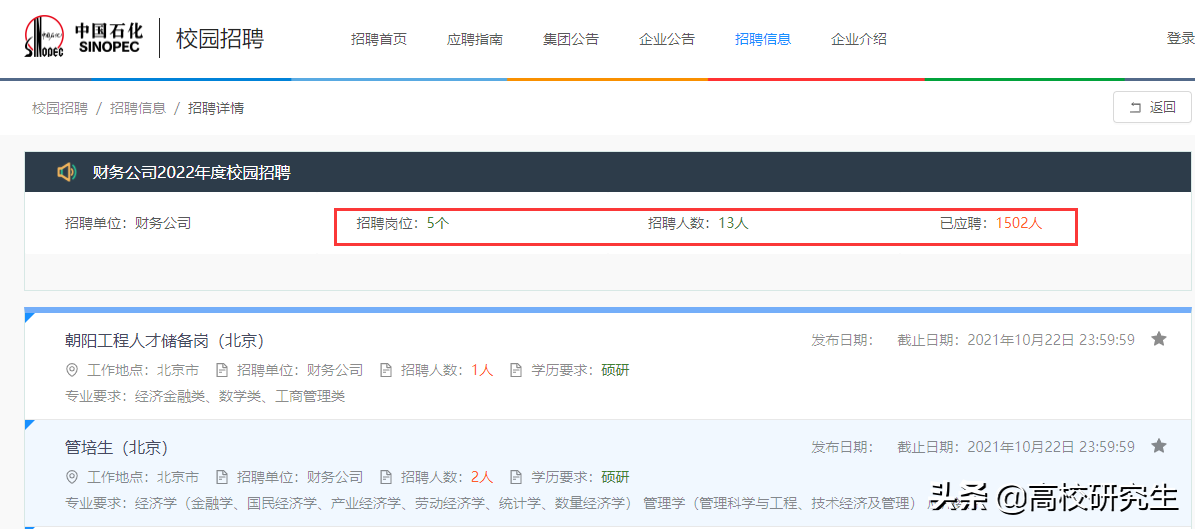The image size is (1195, 529).
Task: Go to 招聘信息 breadcrumb
Action: pyautogui.click(x=138, y=108)
